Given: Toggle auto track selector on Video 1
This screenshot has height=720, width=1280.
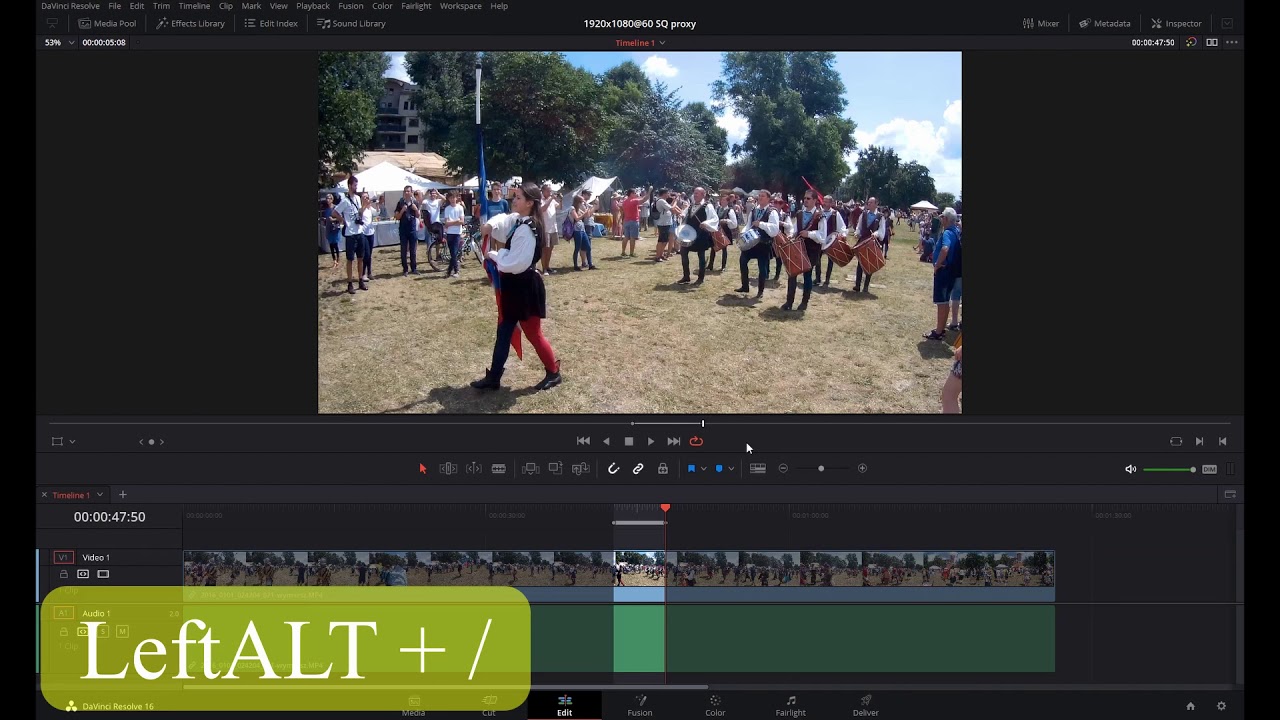Looking at the screenshot, I should click(83, 574).
